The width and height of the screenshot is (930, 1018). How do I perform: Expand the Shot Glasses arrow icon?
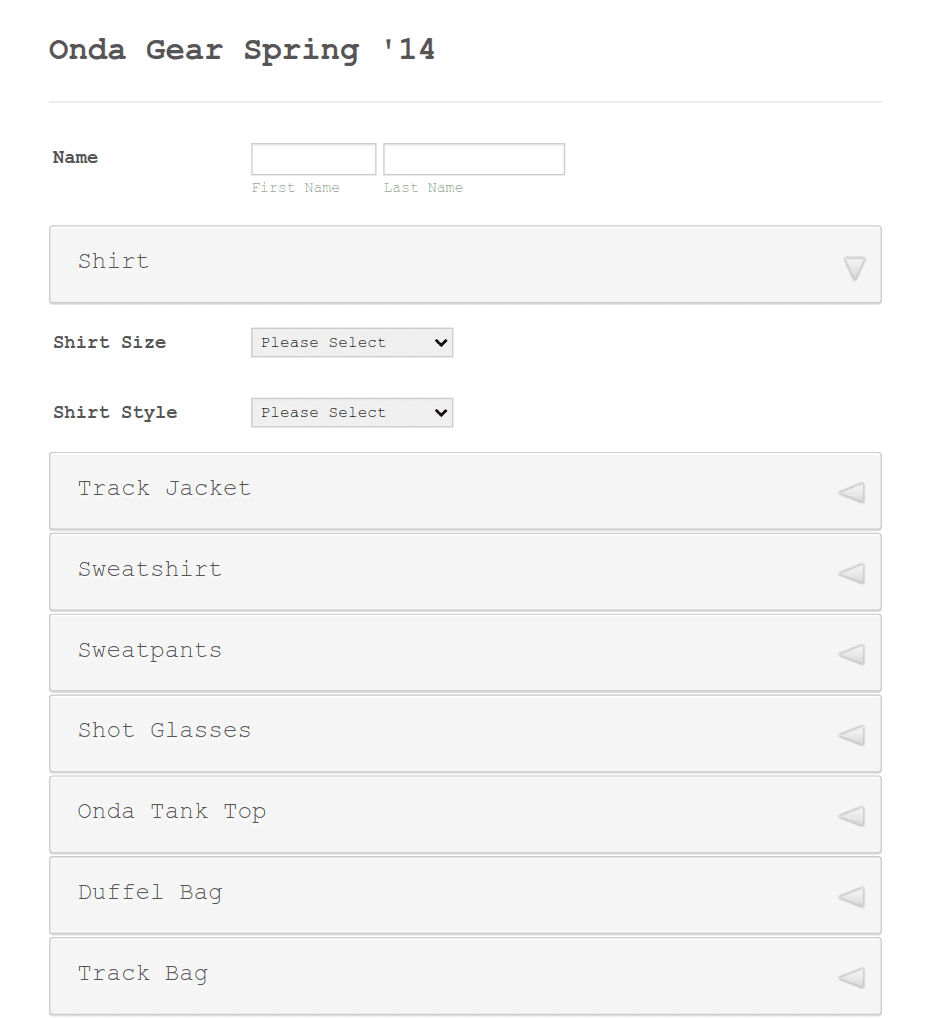(x=851, y=735)
